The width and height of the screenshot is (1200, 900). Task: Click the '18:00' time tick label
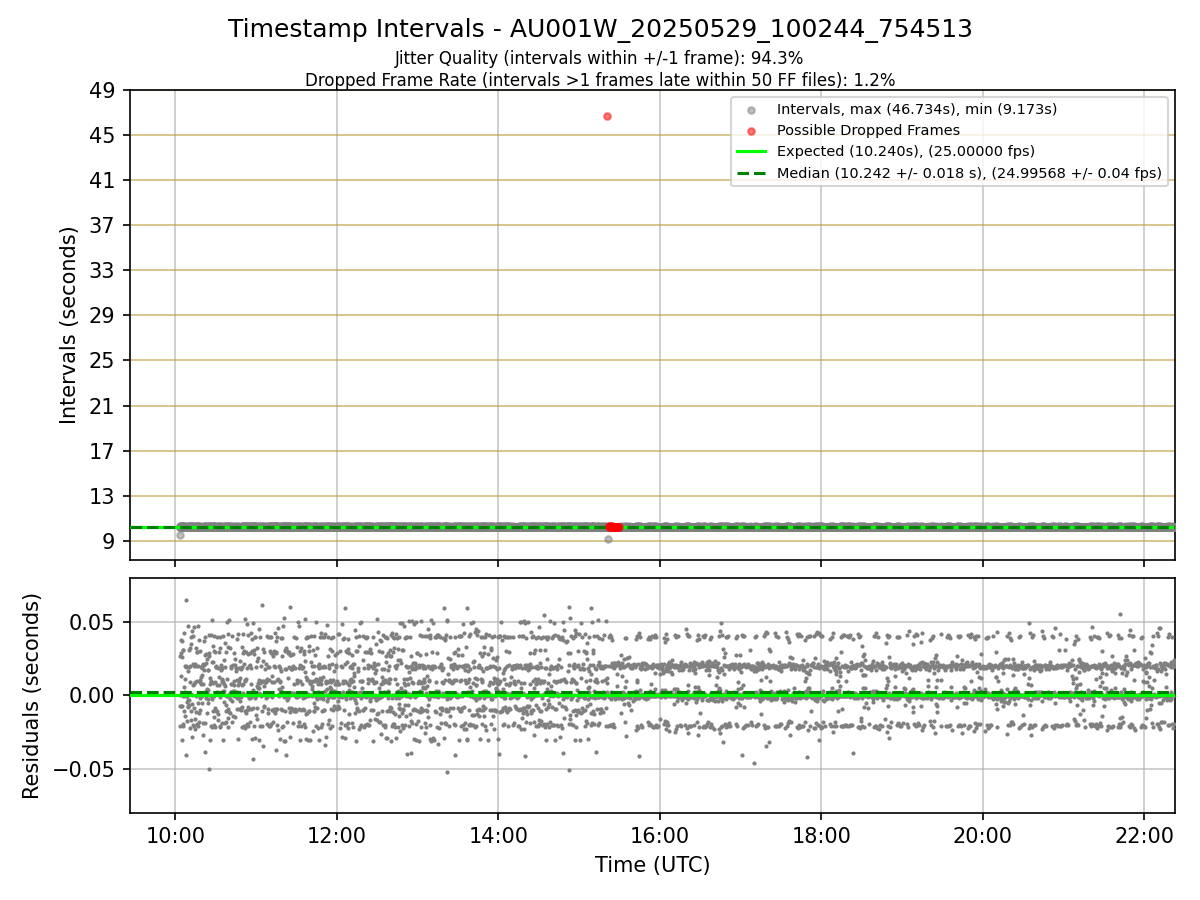(x=821, y=835)
